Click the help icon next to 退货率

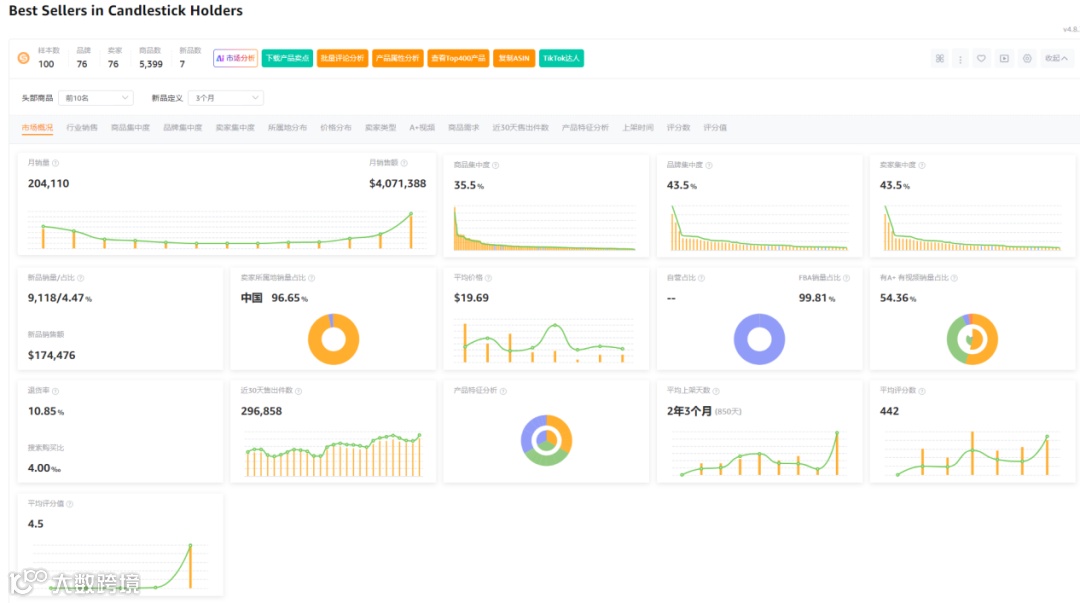pos(56,391)
